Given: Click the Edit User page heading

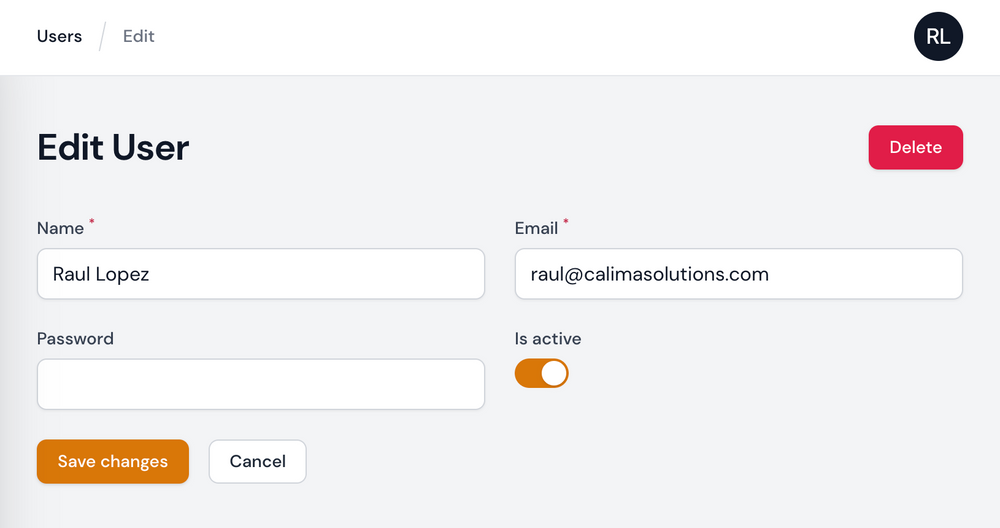Looking at the screenshot, I should pos(113,148).
